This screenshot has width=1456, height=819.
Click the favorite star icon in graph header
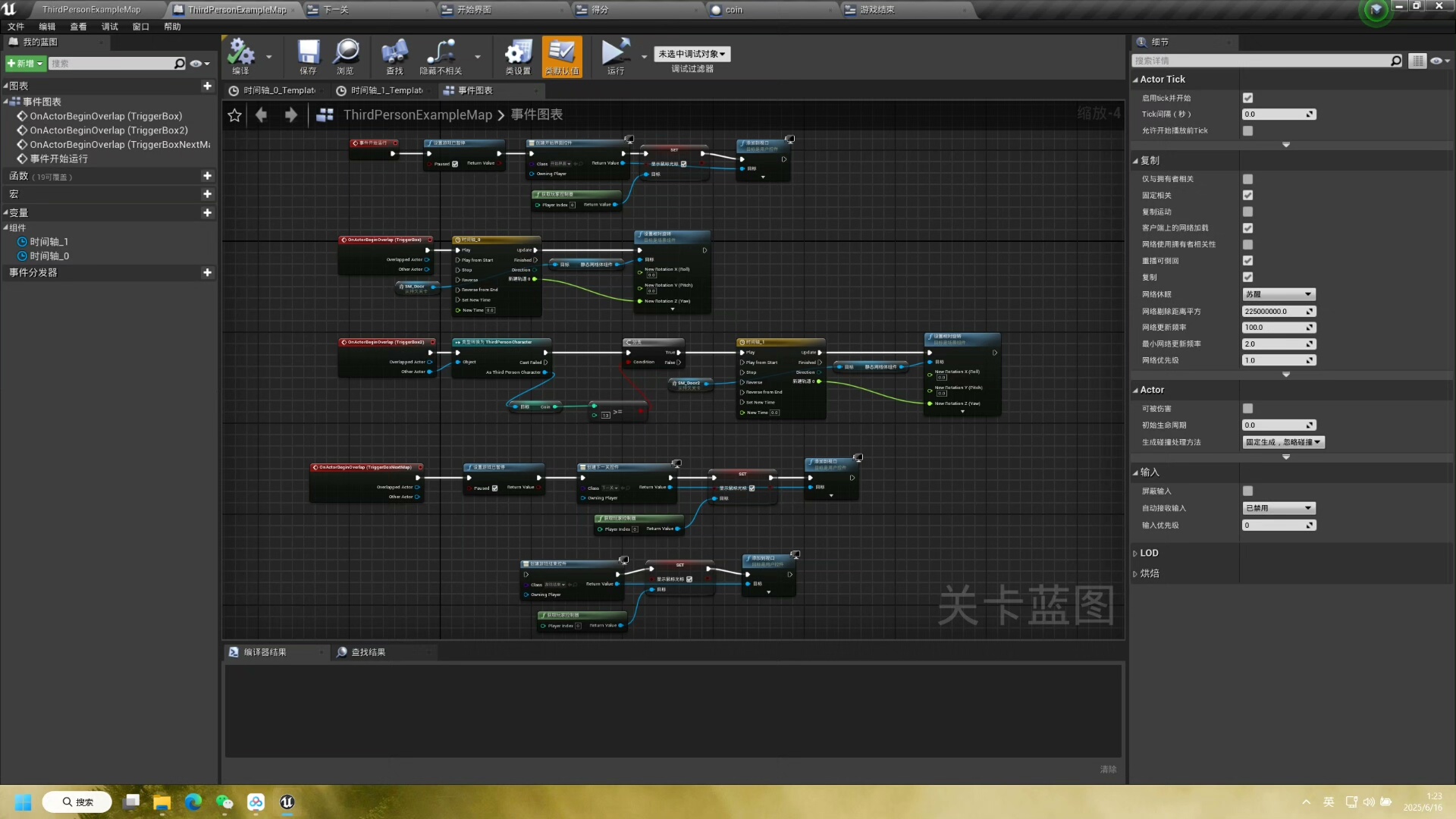click(x=234, y=115)
